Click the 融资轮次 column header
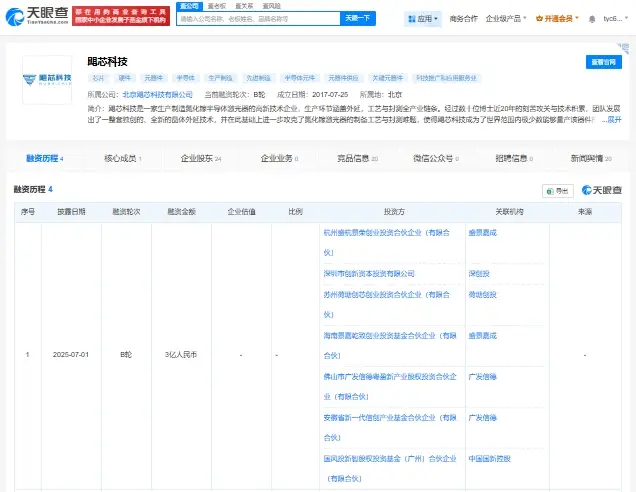 (x=126, y=212)
